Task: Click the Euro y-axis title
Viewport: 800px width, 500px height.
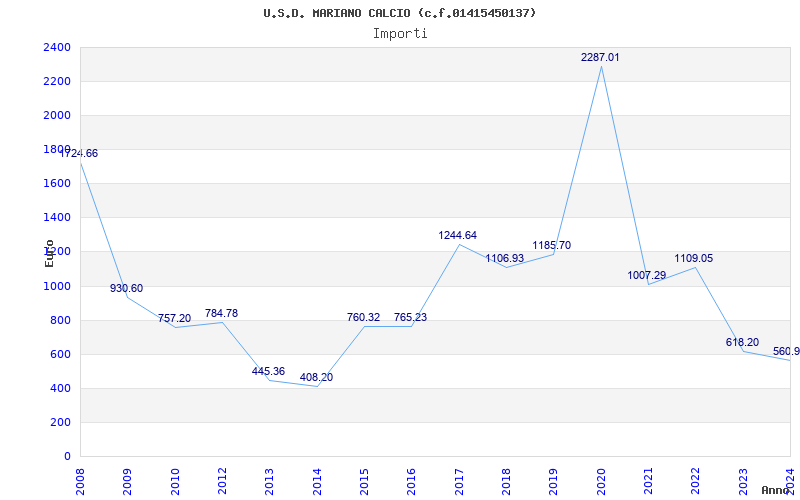Action: (x=49, y=253)
